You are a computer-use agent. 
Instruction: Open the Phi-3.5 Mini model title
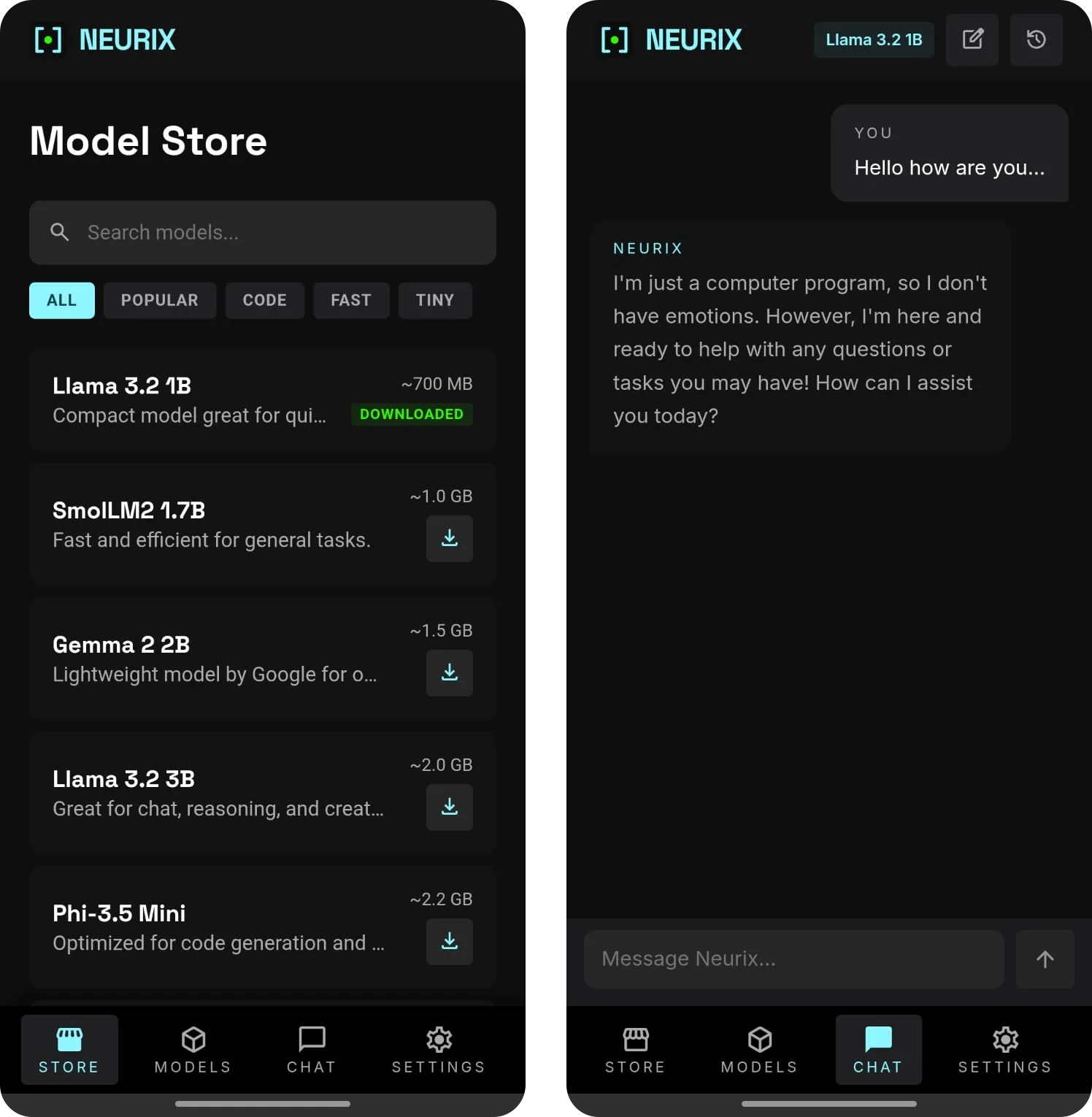click(x=119, y=913)
